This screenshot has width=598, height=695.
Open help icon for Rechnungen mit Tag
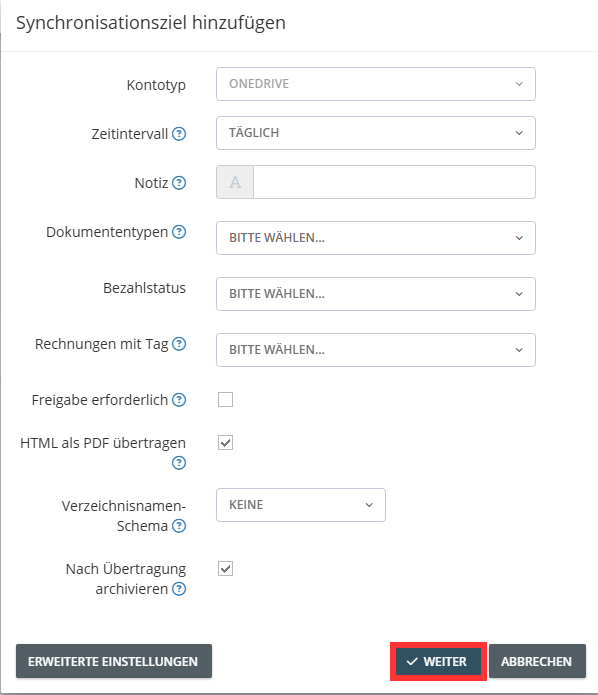pyautogui.click(x=179, y=344)
